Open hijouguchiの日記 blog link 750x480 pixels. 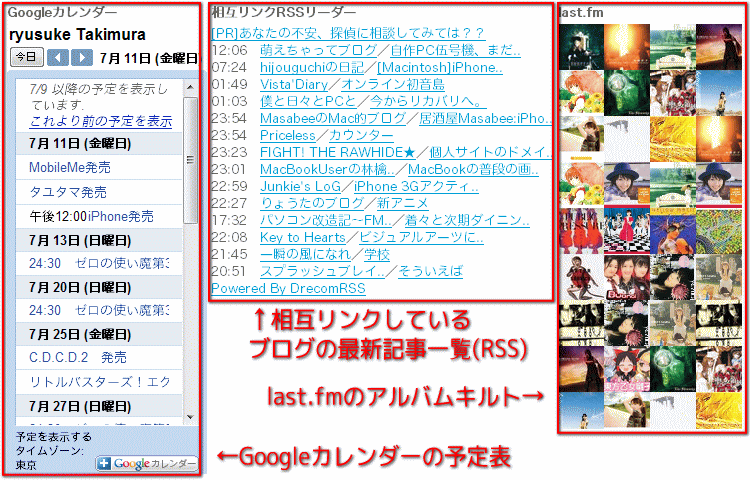click(312, 67)
